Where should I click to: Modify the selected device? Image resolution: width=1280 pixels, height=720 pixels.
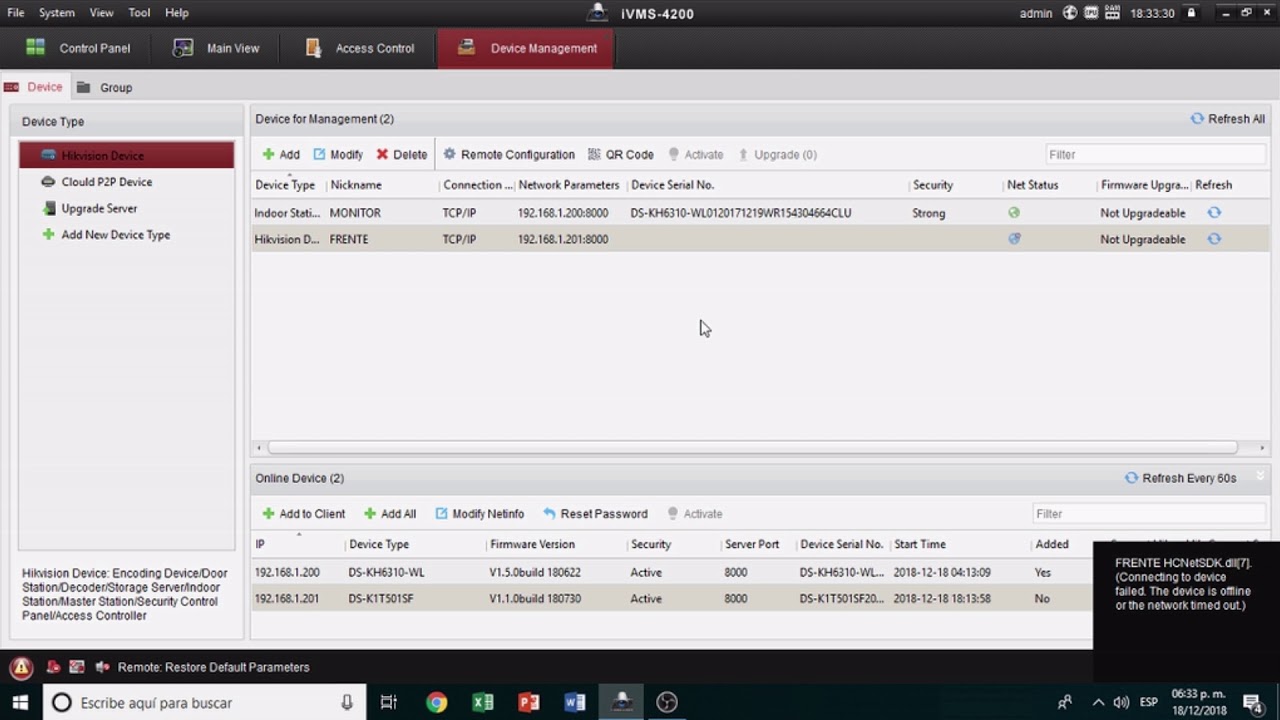coord(338,155)
